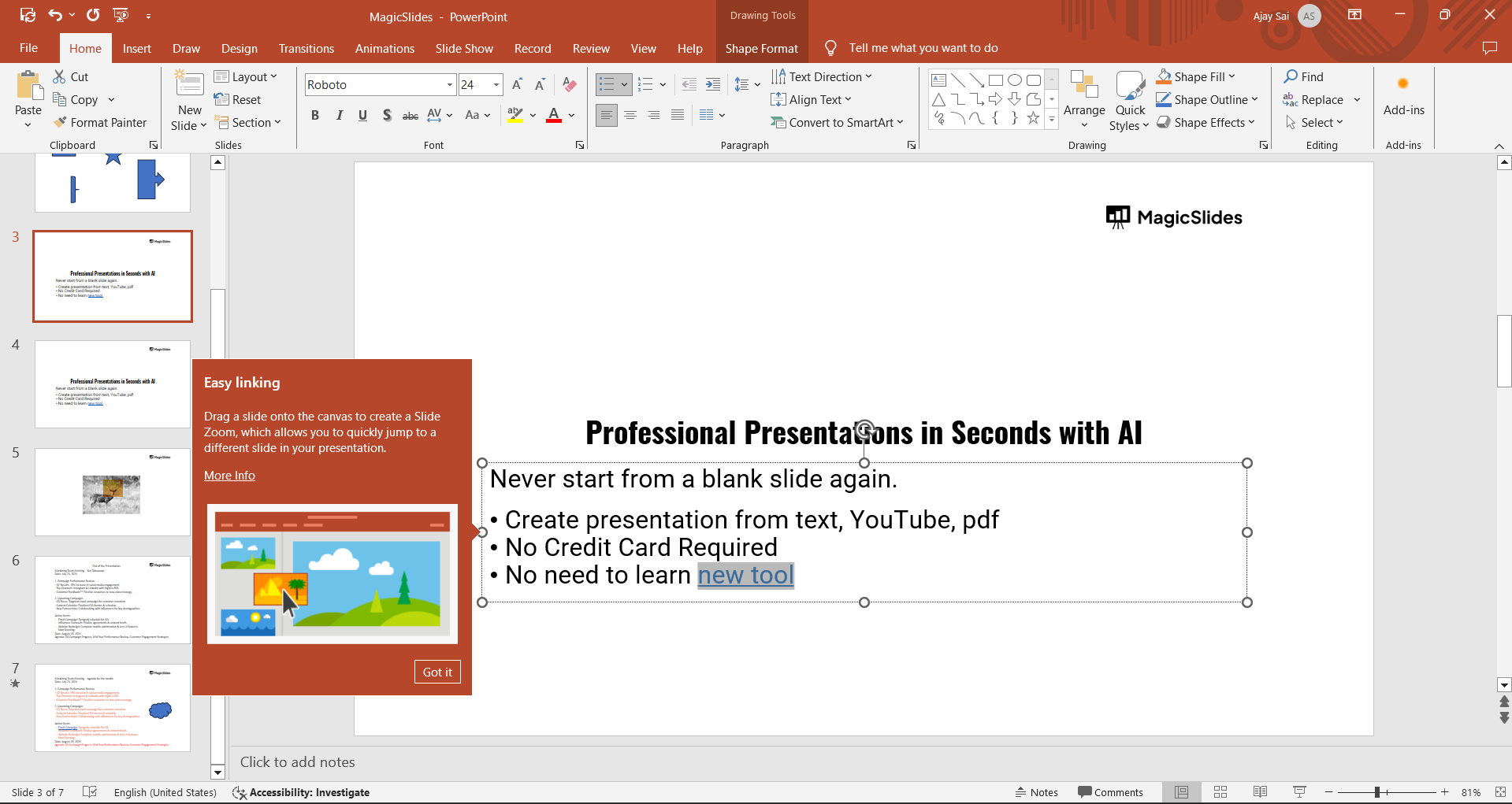This screenshot has width=1512, height=804.
Task: Open the new tool hyperlink
Action: point(745,575)
